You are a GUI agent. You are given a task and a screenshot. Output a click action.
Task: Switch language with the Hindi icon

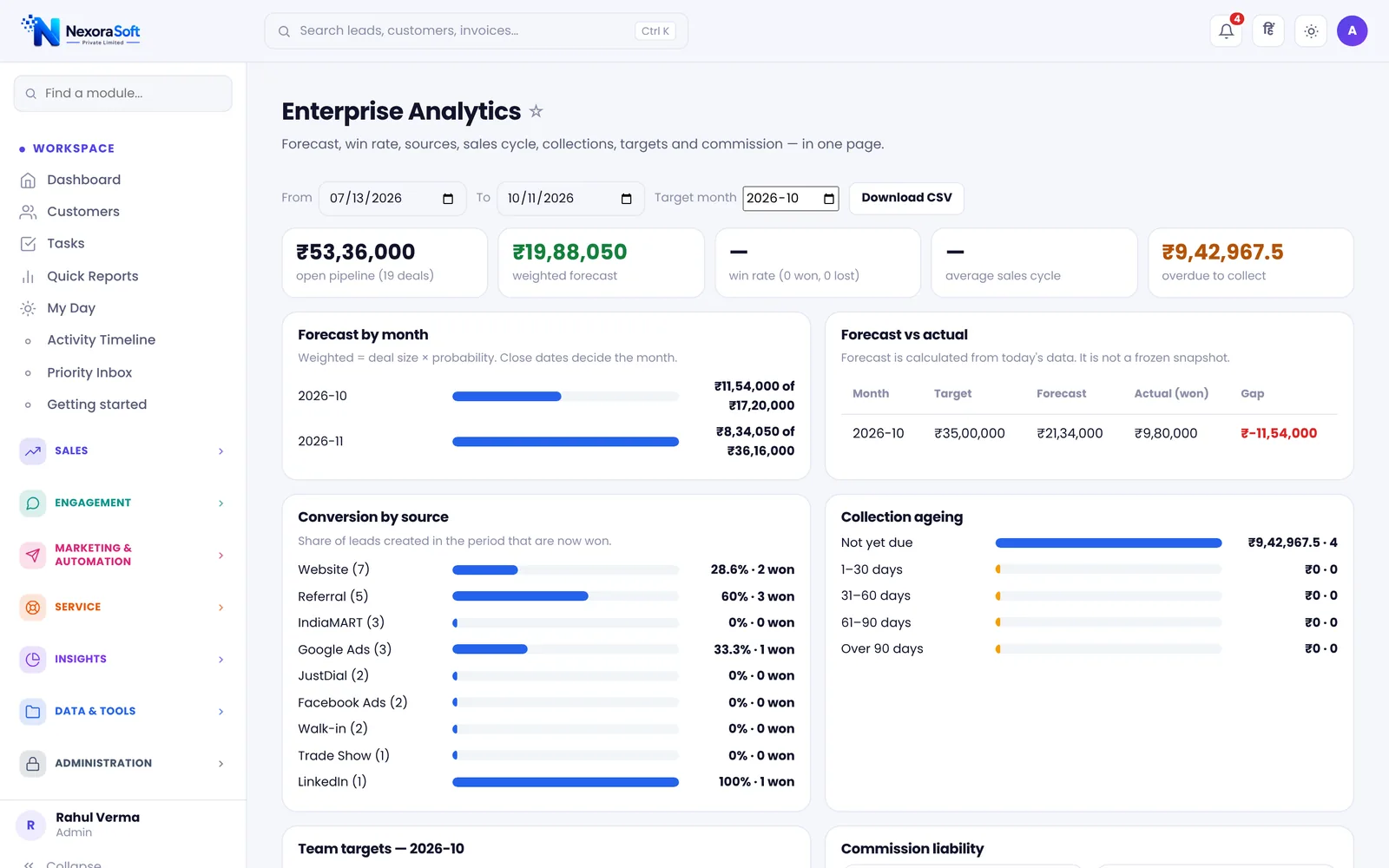(x=1268, y=31)
